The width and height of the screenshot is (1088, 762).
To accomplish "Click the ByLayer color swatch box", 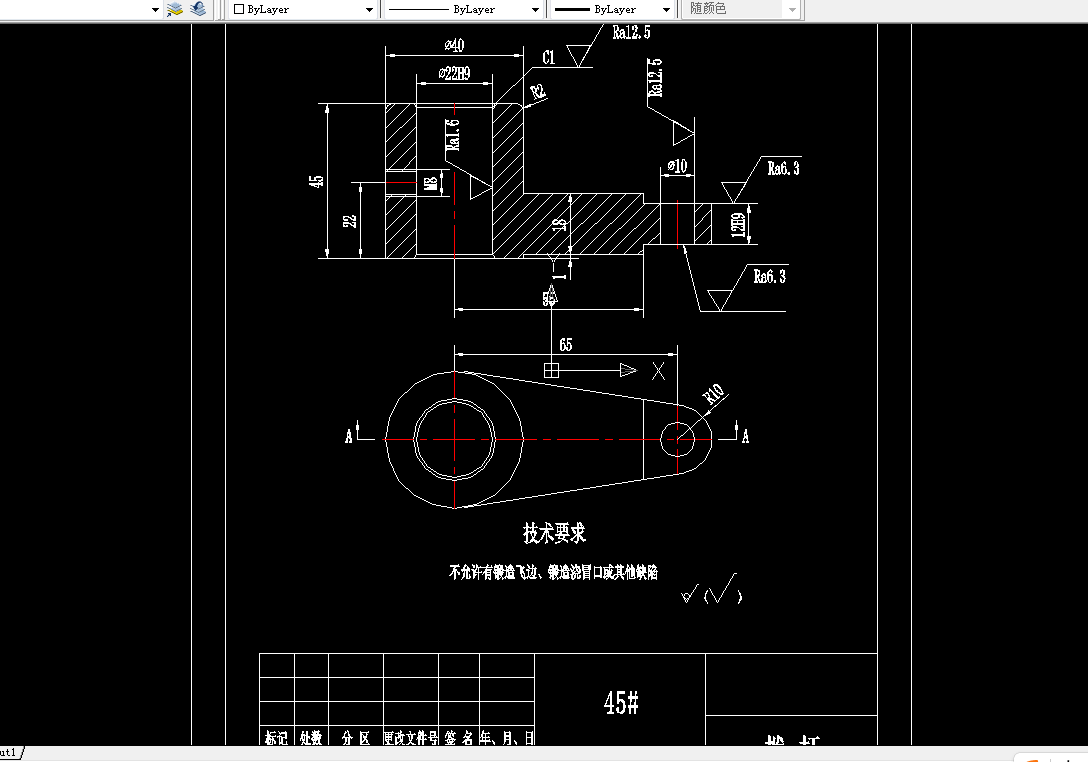I will coord(239,9).
